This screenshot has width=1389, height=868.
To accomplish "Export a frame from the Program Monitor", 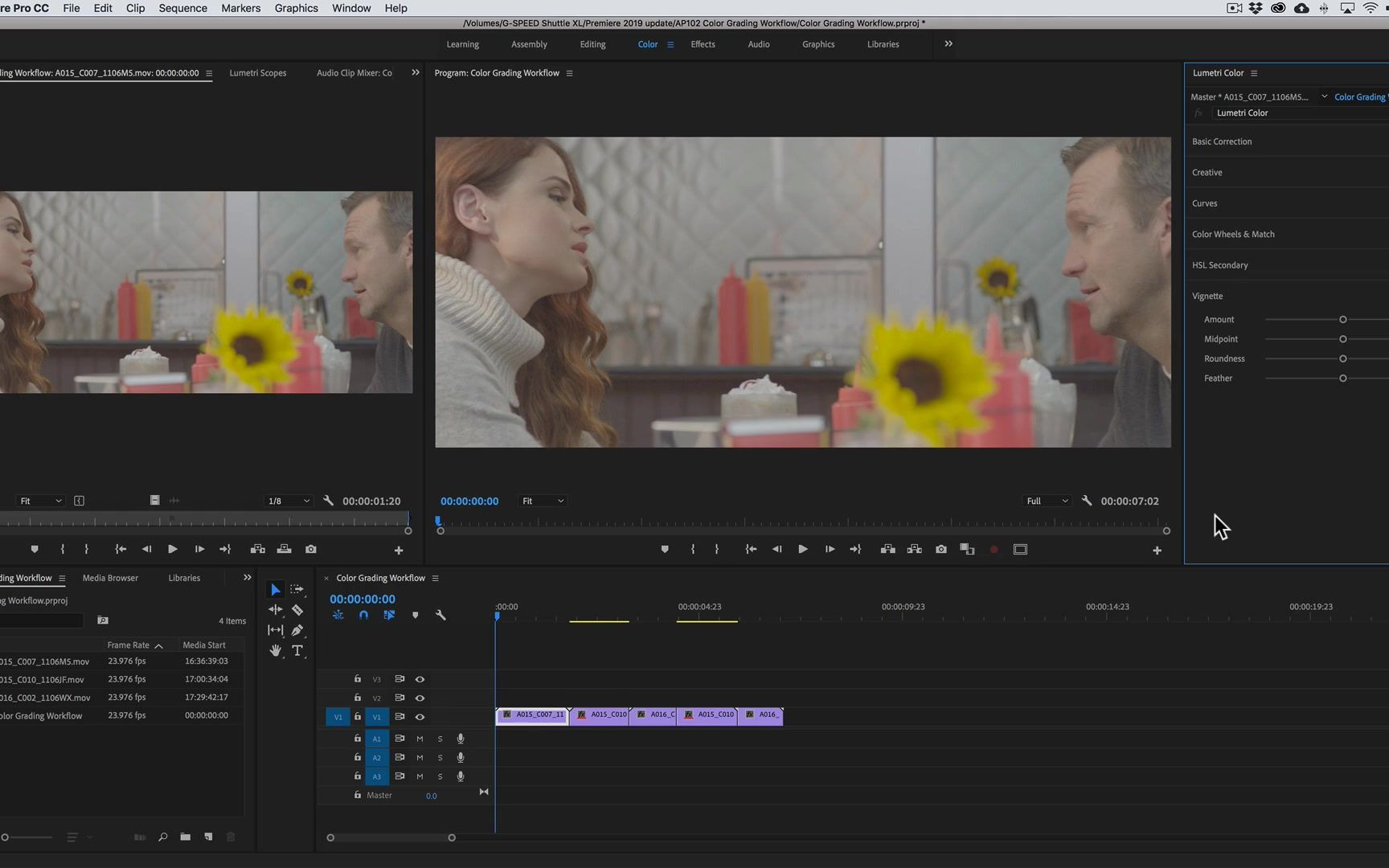I will point(940,549).
